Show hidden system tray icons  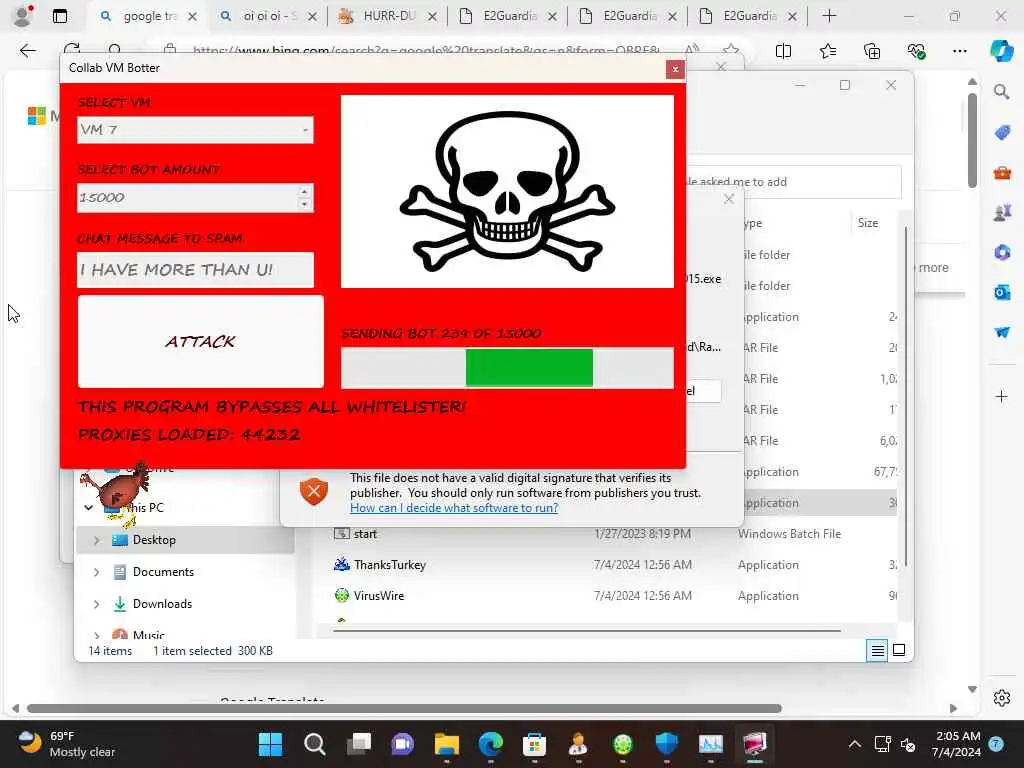click(x=854, y=744)
